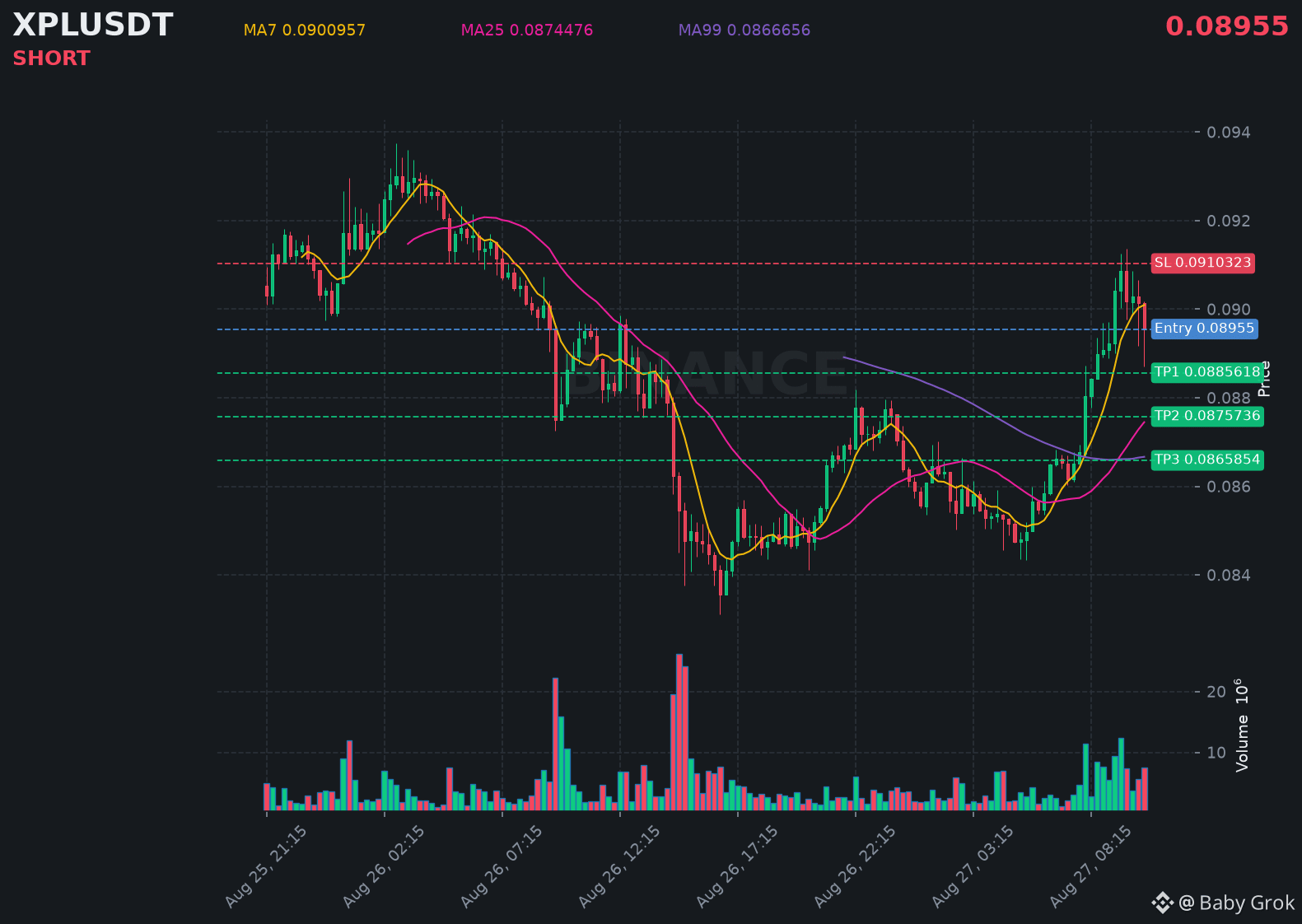Click the tallest red volume bar

(679, 732)
